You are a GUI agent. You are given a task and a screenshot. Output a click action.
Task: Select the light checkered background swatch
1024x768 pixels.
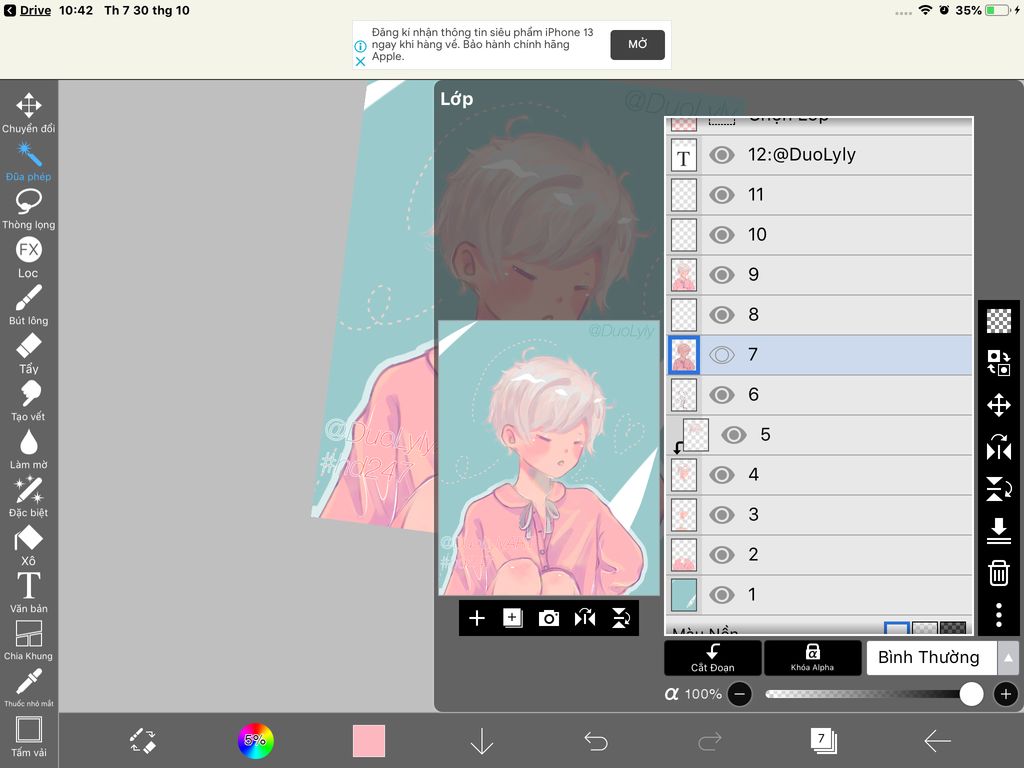(x=925, y=628)
